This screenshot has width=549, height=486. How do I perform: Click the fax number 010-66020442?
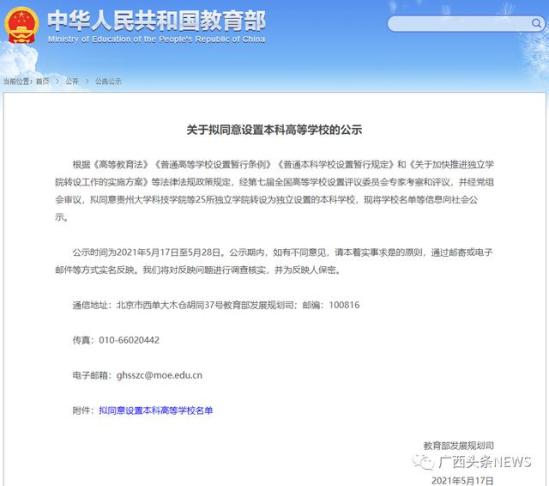click(129, 340)
